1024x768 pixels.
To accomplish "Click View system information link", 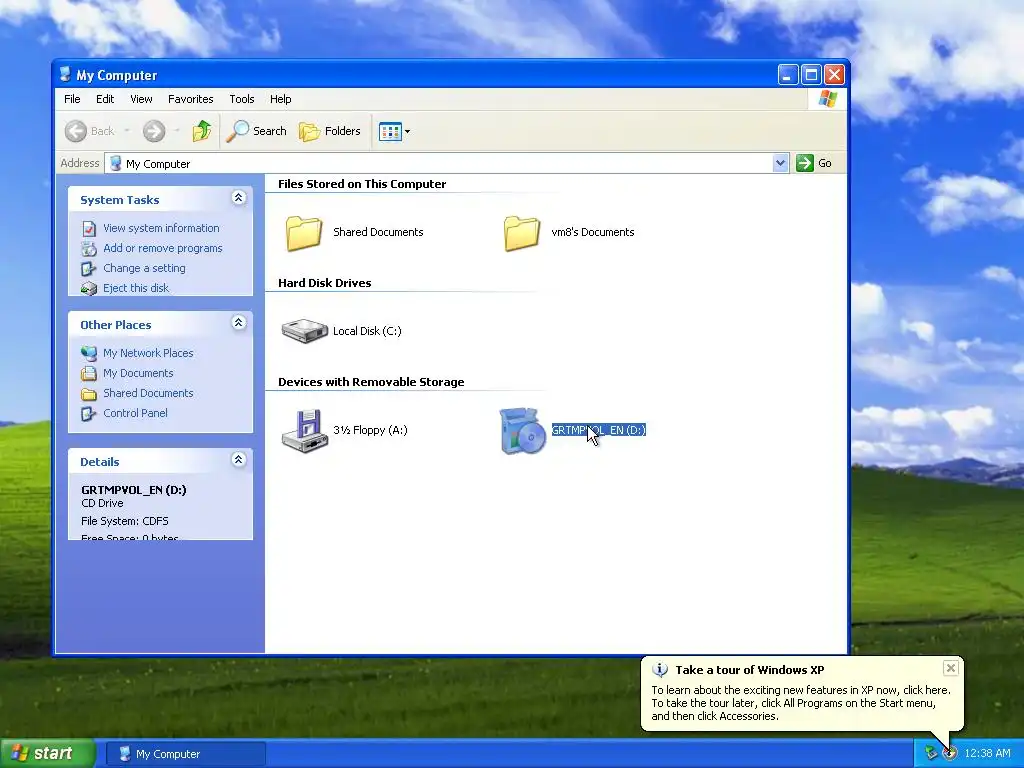I will (161, 228).
